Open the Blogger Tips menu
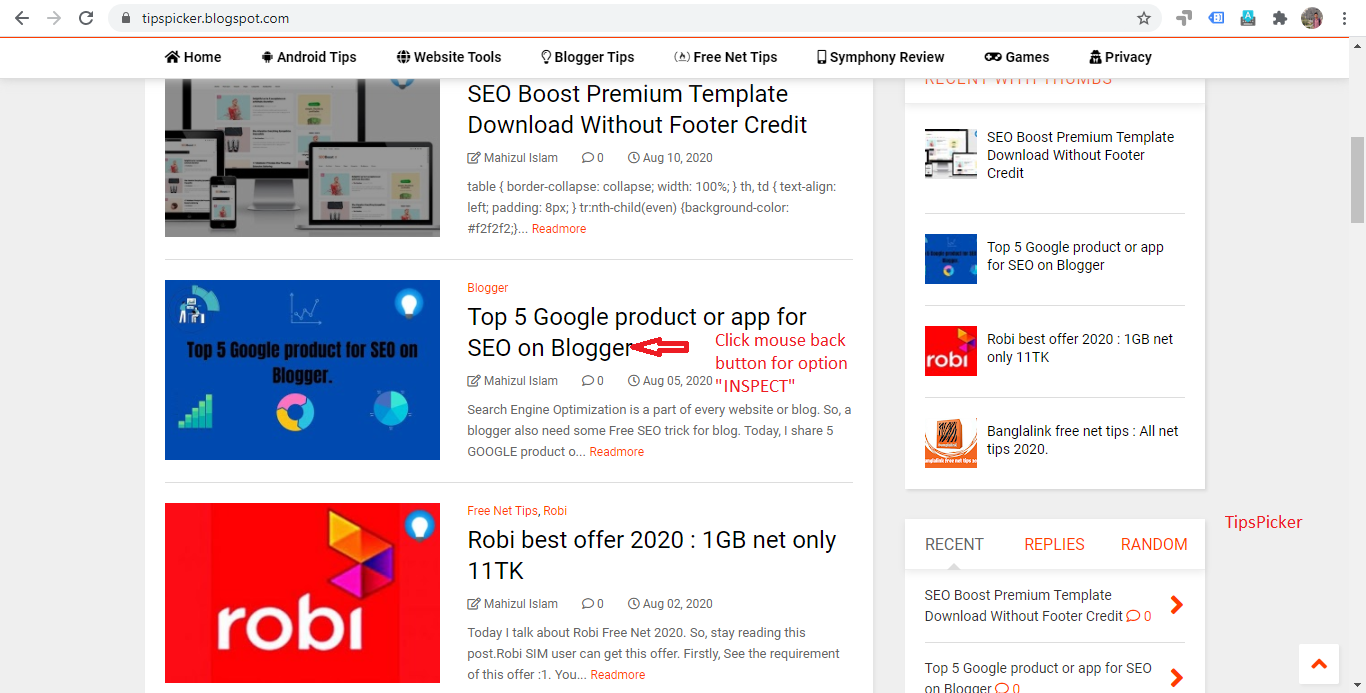Screen dimensions: 1366x693 588,57
